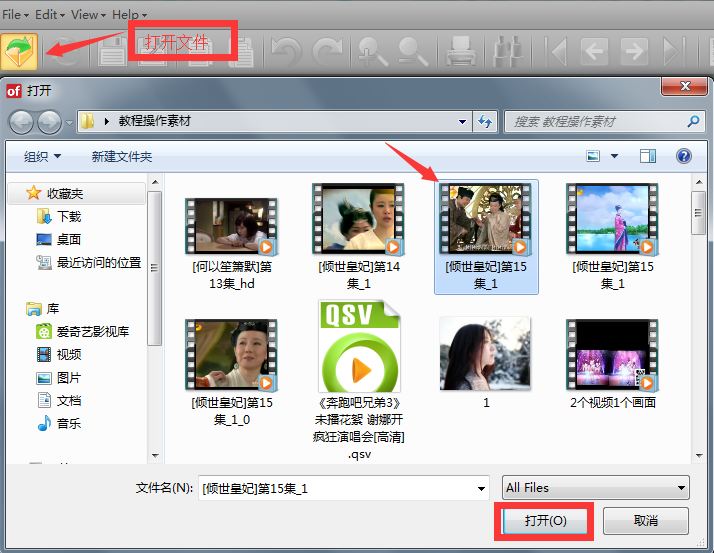Open the All Files type dropdown

596,488
